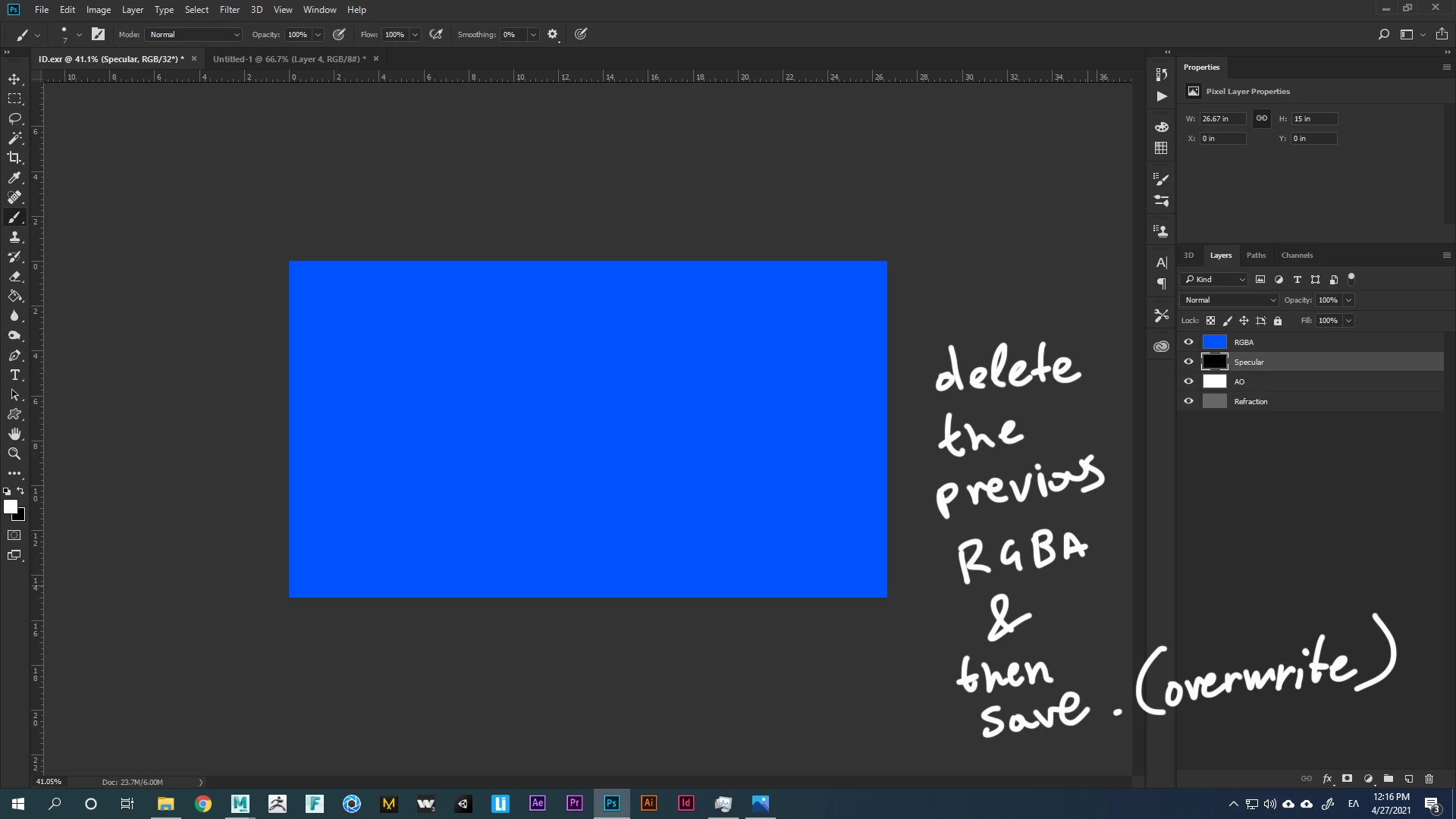Image resolution: width=1456 pixels, height=819 pixels.
Task: Select the Eyedropper tool
Action: coord(14,177)
